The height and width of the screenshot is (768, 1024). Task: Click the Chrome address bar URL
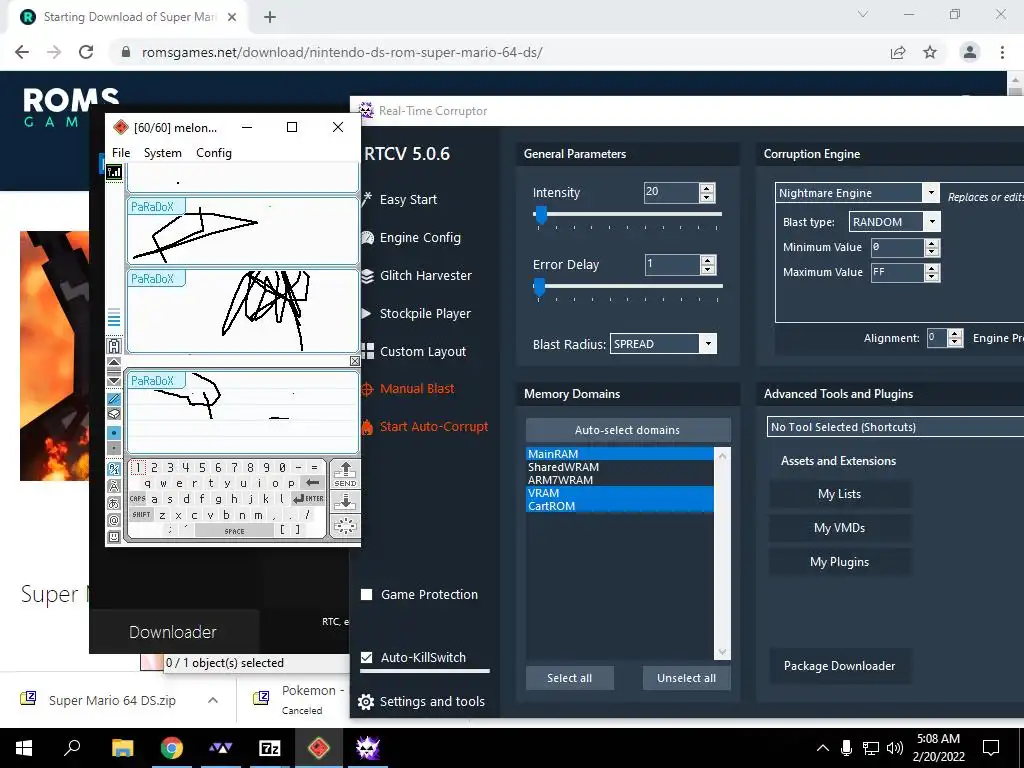pyautogui.click(x=342, y=52)
